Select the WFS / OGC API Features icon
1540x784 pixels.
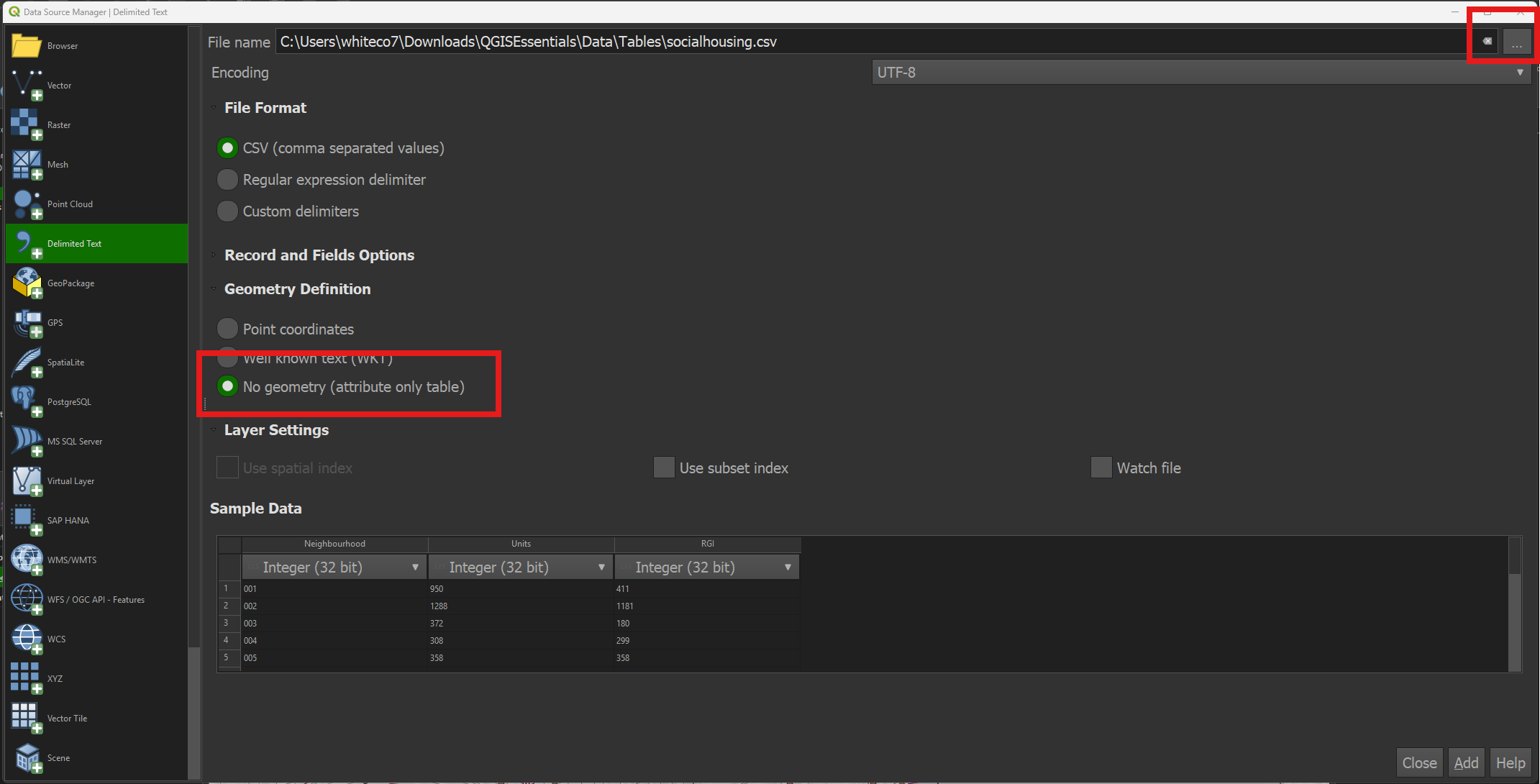click(27, 599)
